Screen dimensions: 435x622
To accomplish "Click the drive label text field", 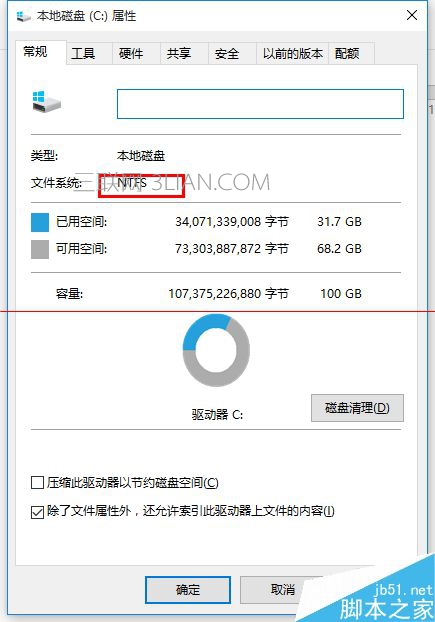I will (x=260, y=104).
